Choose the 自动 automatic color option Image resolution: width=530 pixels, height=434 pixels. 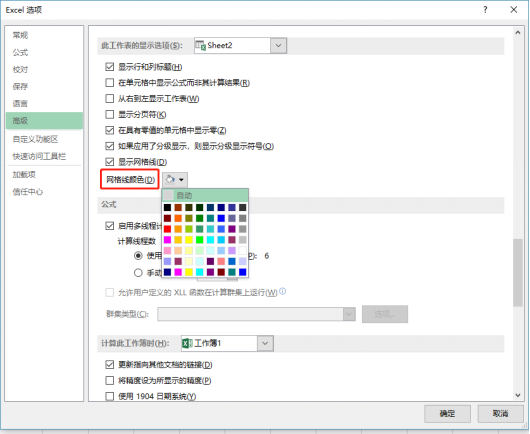(205, 195)
